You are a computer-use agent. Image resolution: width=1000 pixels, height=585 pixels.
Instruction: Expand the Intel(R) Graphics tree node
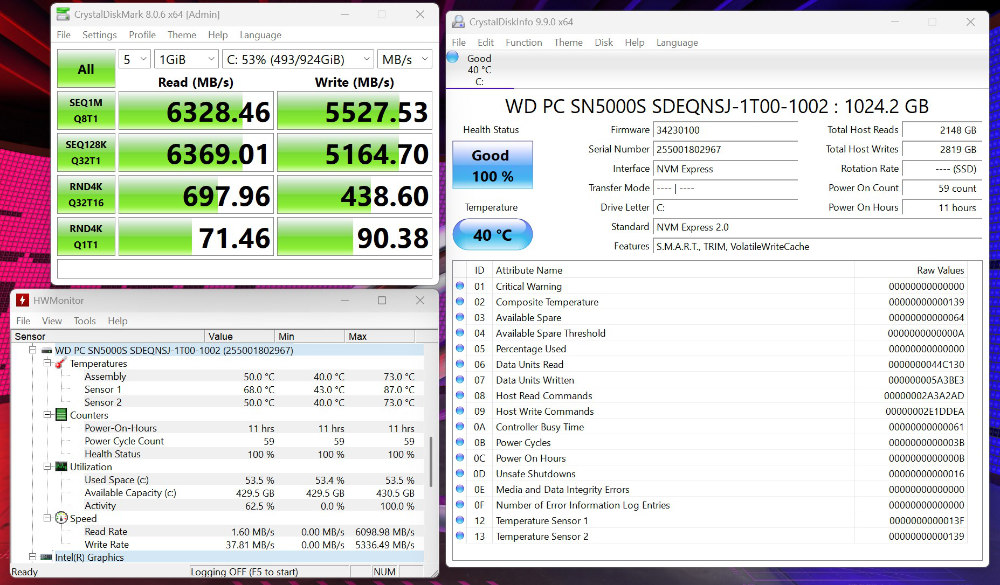coord(33,557)
